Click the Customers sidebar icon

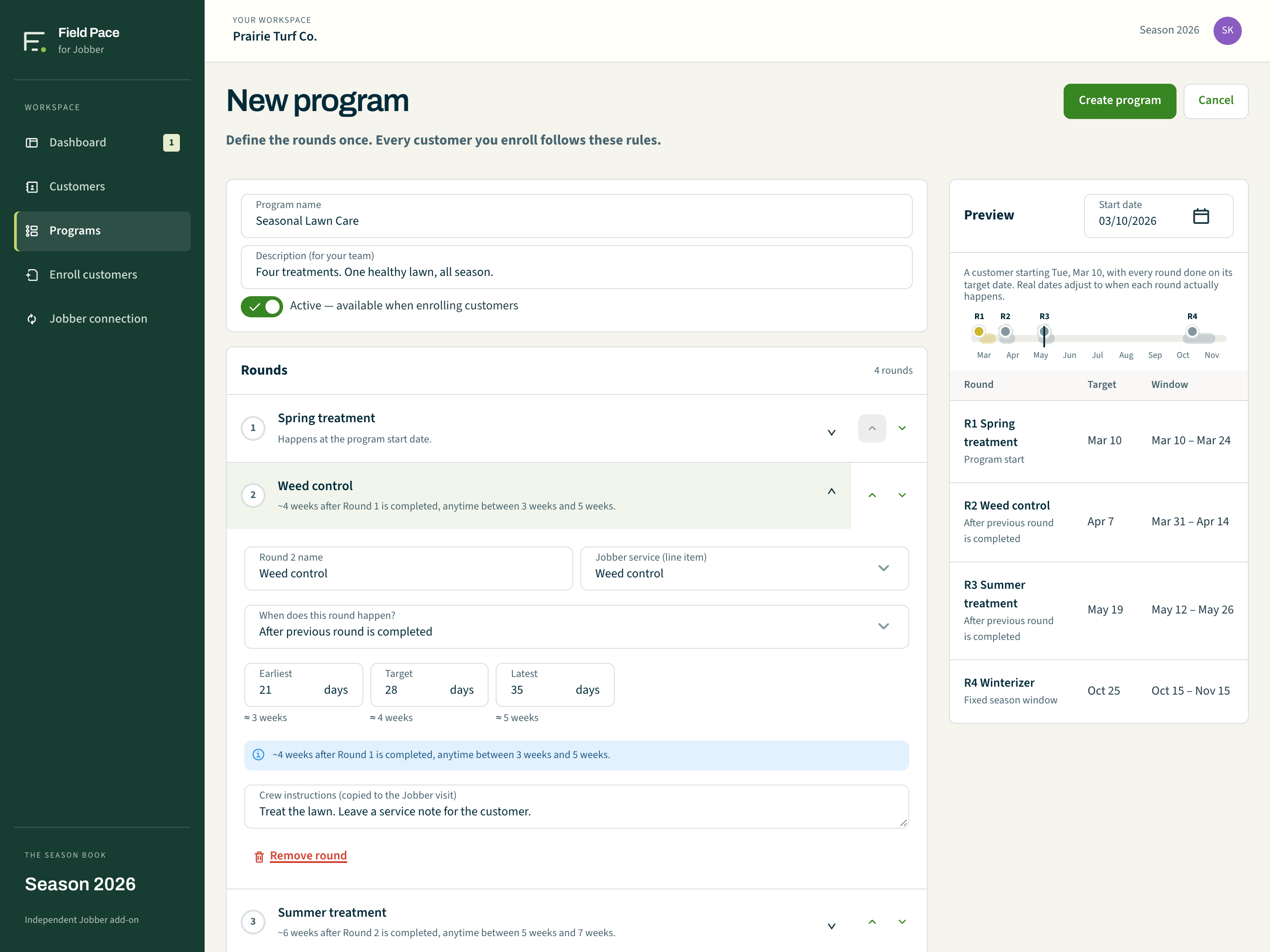pos(32,186)
